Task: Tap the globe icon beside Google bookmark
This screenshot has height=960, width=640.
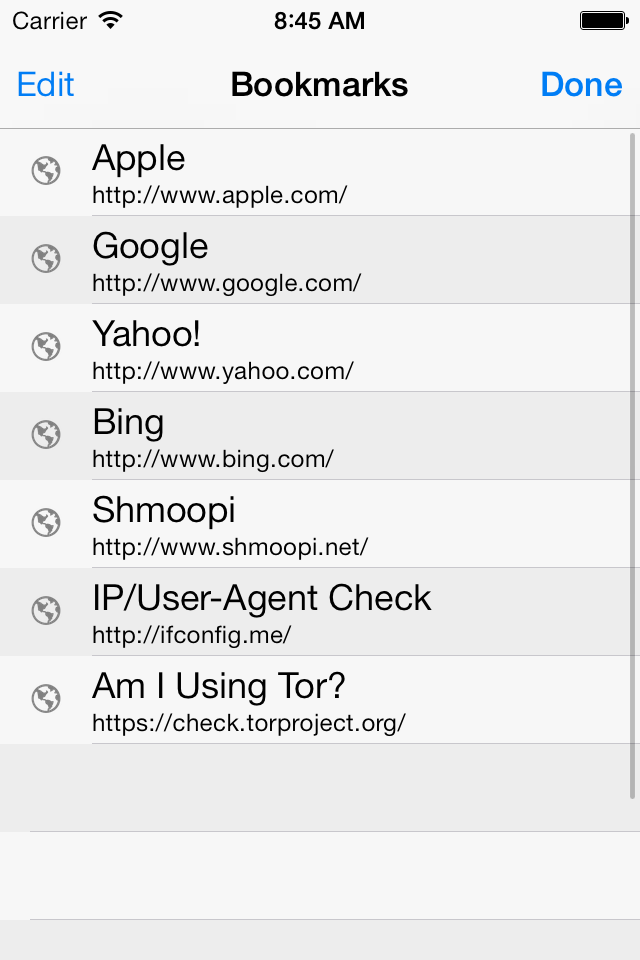Action: click(46, 258)
